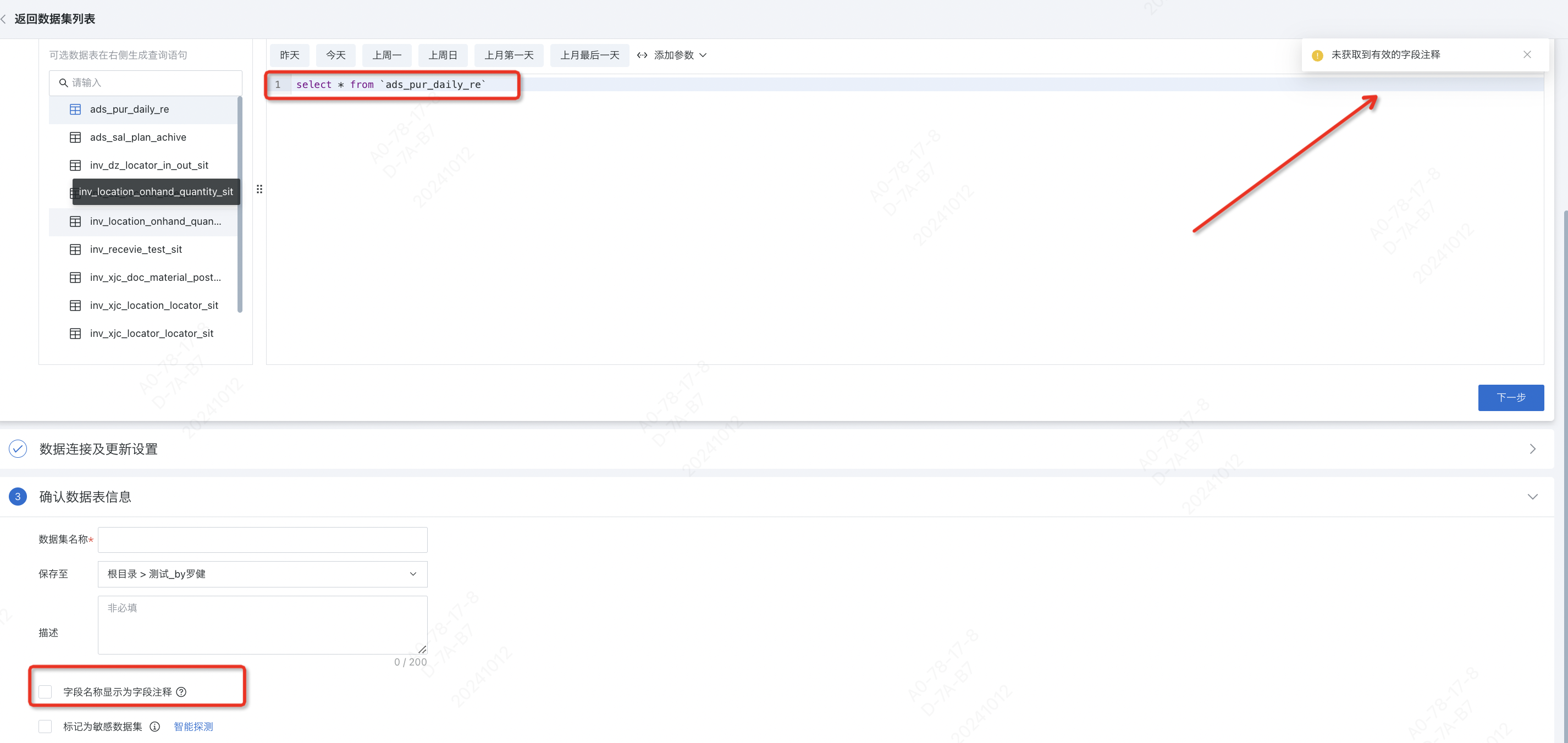Click the 下一步 button
The image size is (1568, 743).
point(1511,397)
